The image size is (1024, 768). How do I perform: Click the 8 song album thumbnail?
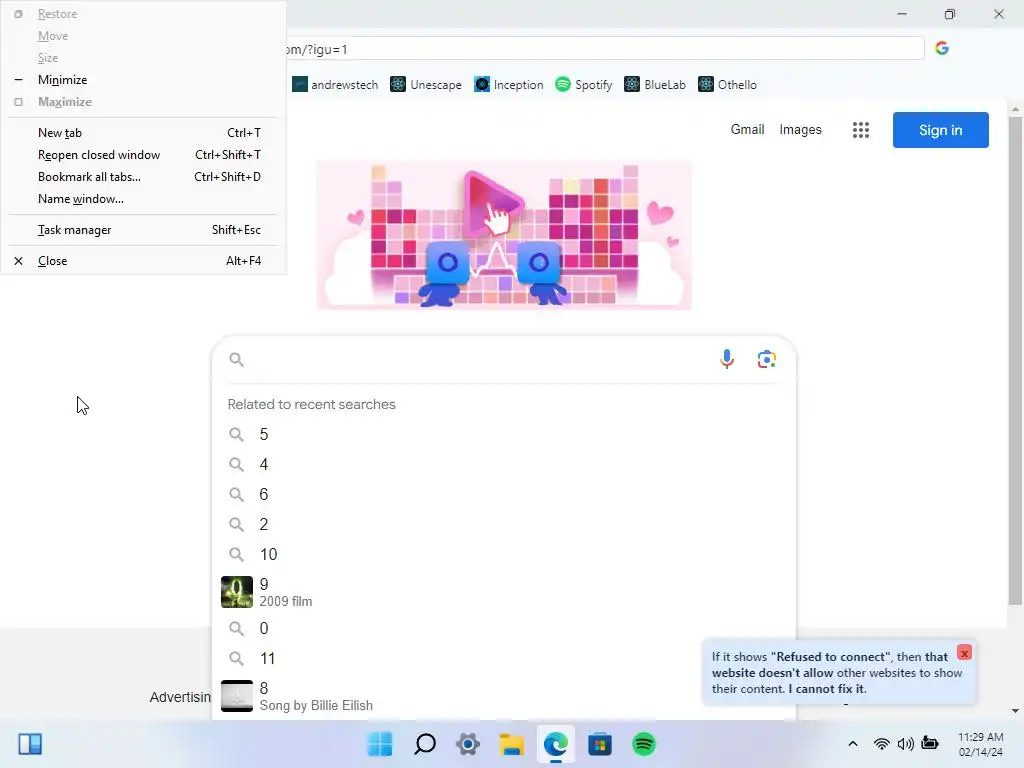tap(236, 696)
